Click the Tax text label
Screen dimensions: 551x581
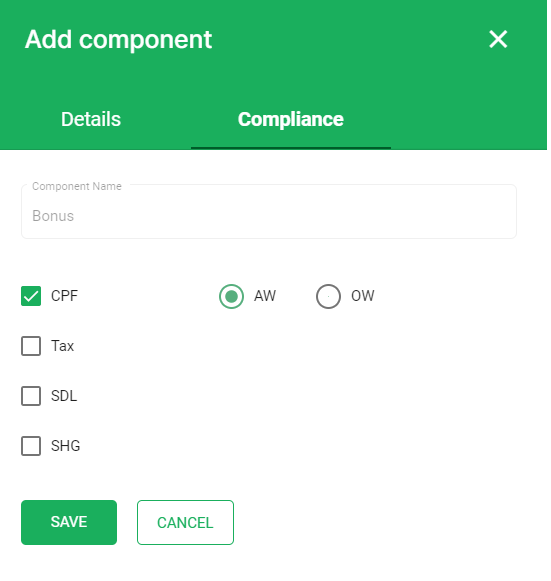[63, 346]
